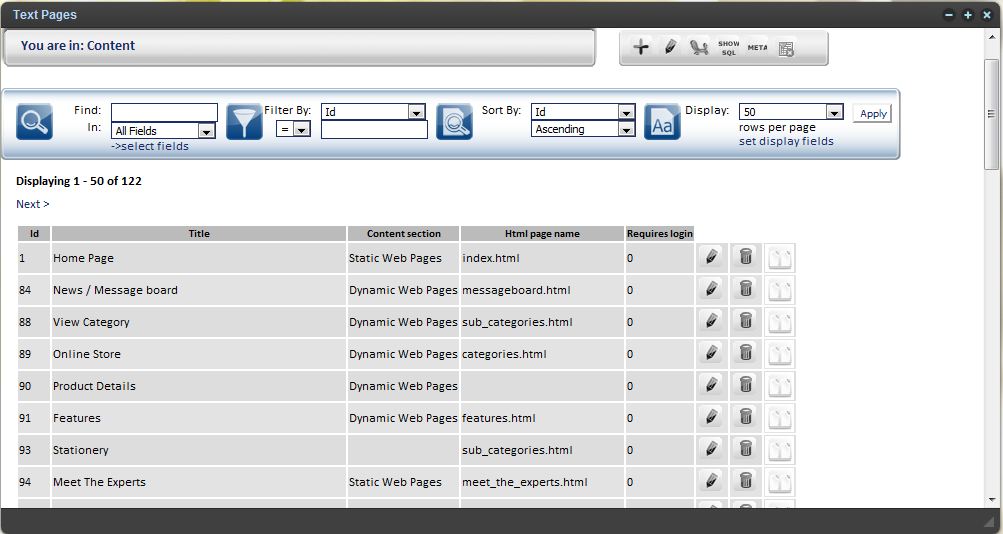Edit the Home Page row with its pencil
This screenshot has height=534, width=1003.
711,258
